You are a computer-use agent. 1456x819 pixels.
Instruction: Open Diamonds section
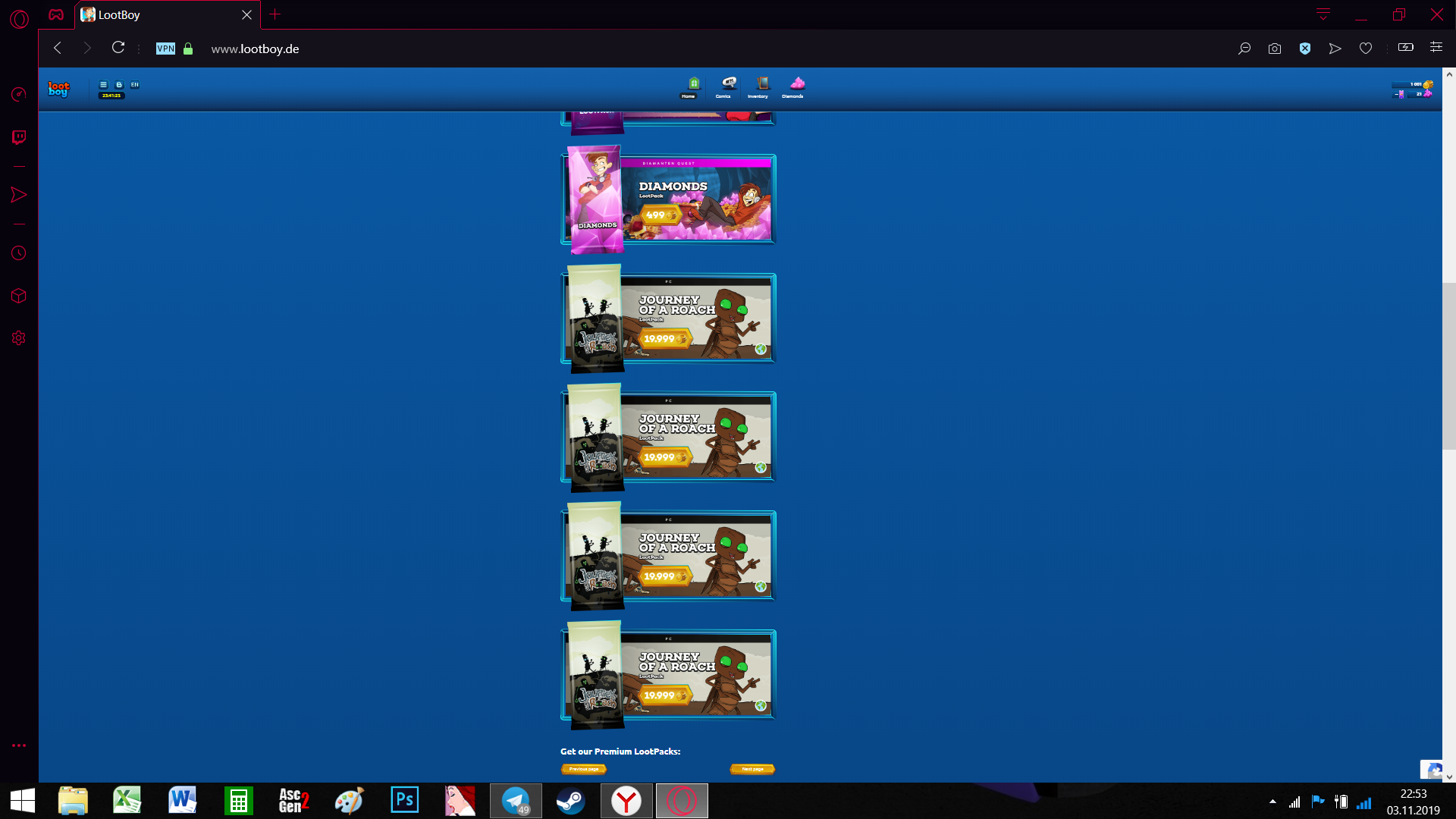click(x=794, y=88)
